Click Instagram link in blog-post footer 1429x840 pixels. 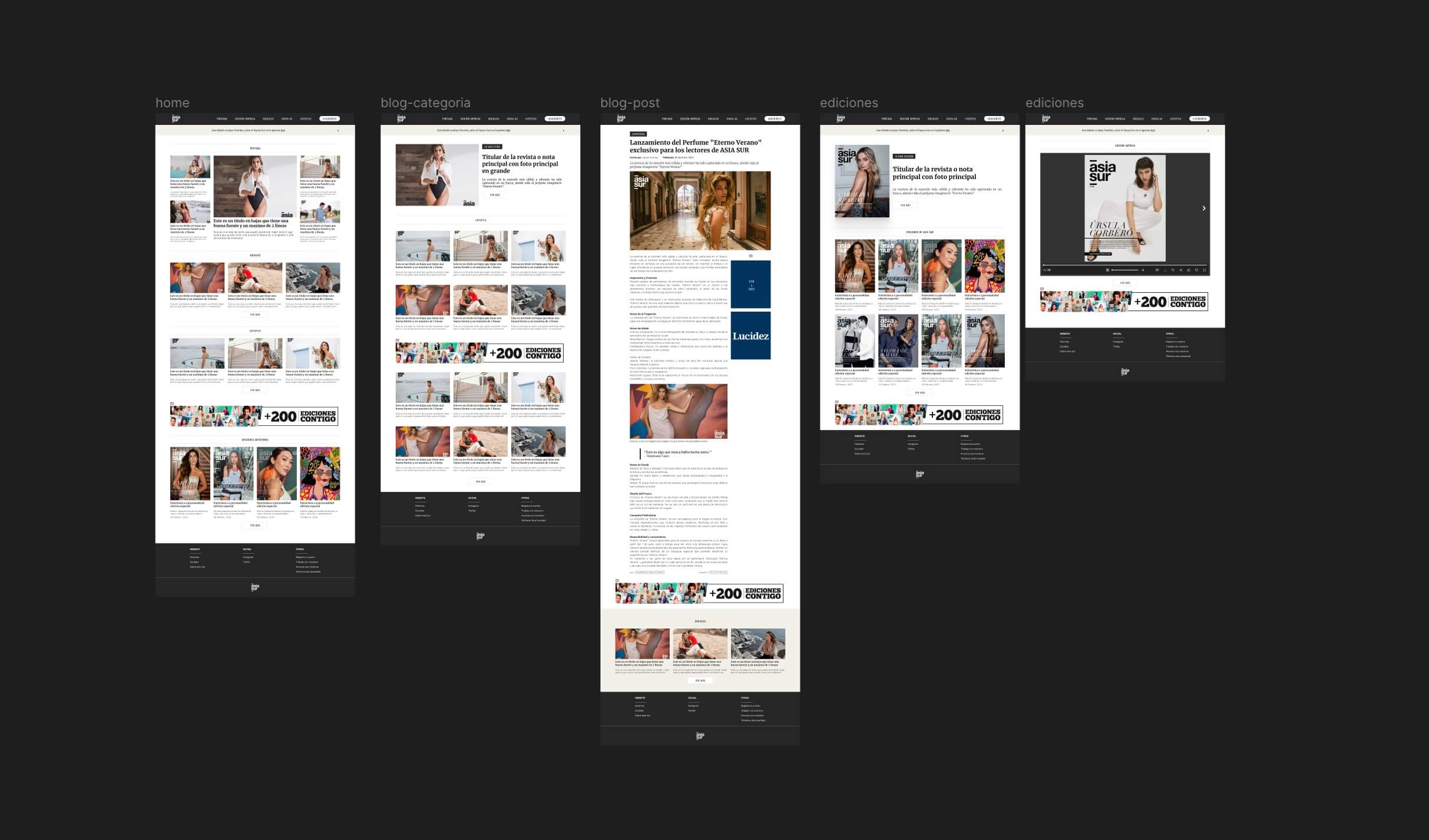coord(693,706)
